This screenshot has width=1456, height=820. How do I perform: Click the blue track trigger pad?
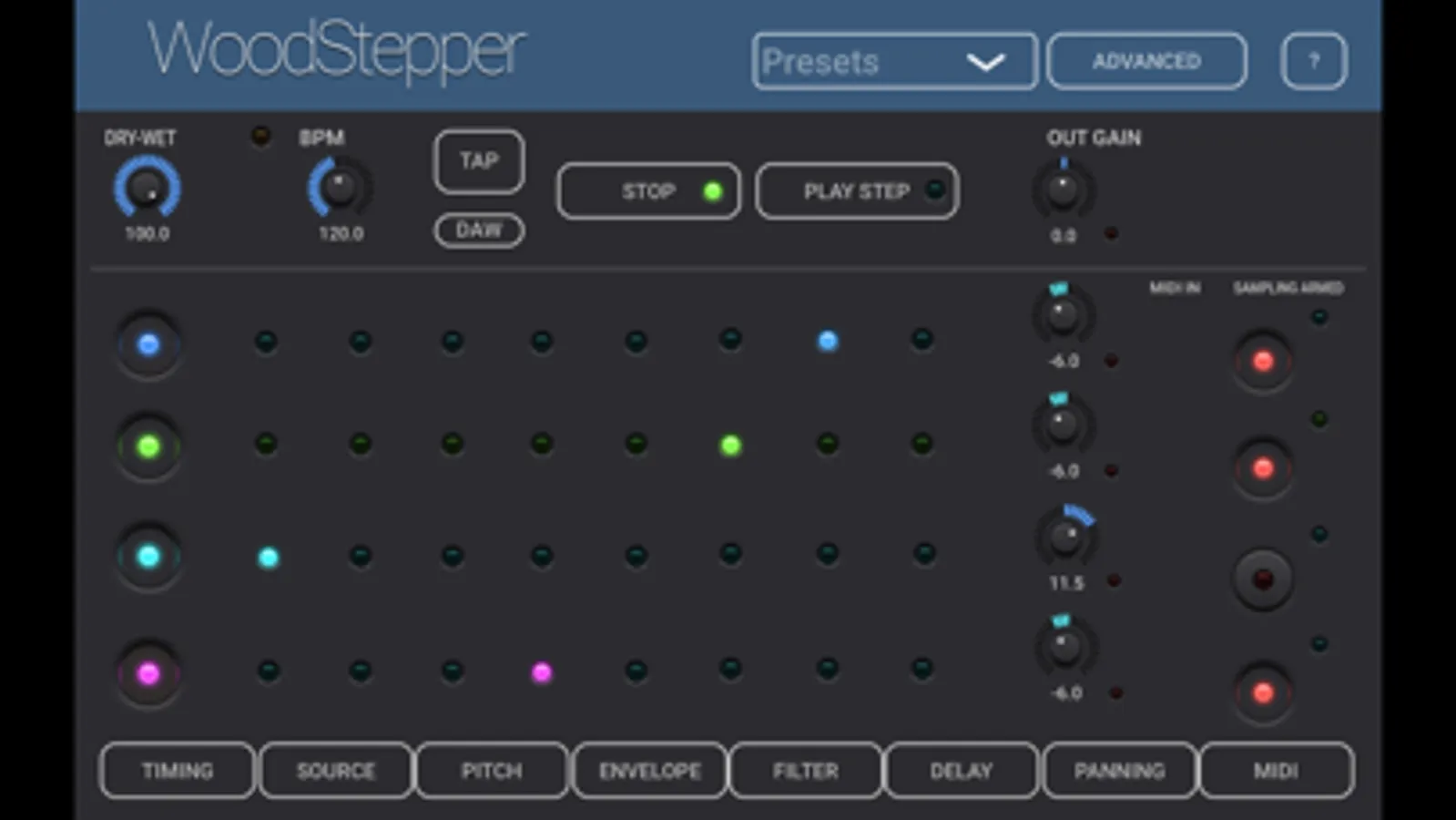(148, 344)
